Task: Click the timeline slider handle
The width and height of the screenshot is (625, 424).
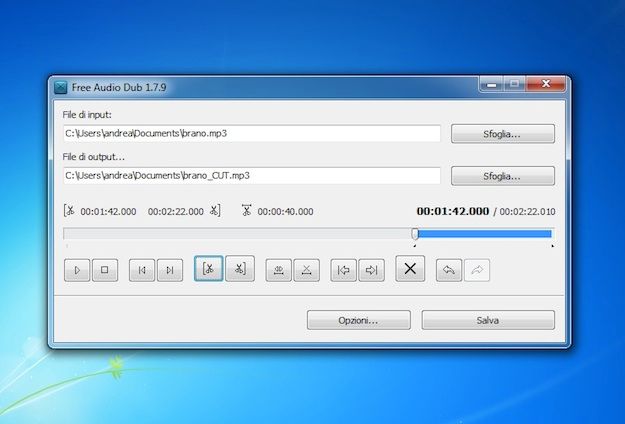Action: [x=415, y=234]
